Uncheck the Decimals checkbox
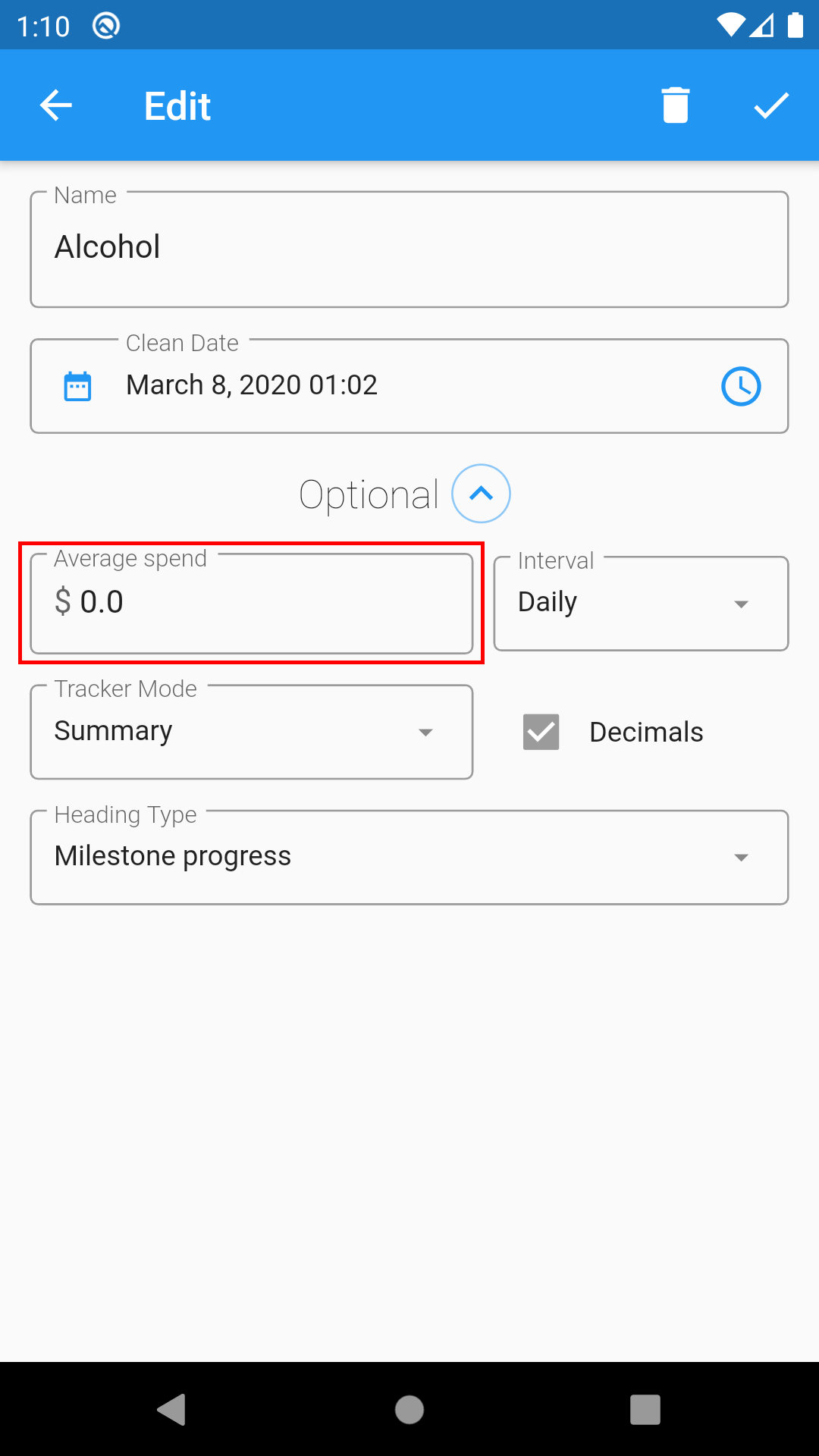The height and width of the screenshot is (1456, 819). 541,732
